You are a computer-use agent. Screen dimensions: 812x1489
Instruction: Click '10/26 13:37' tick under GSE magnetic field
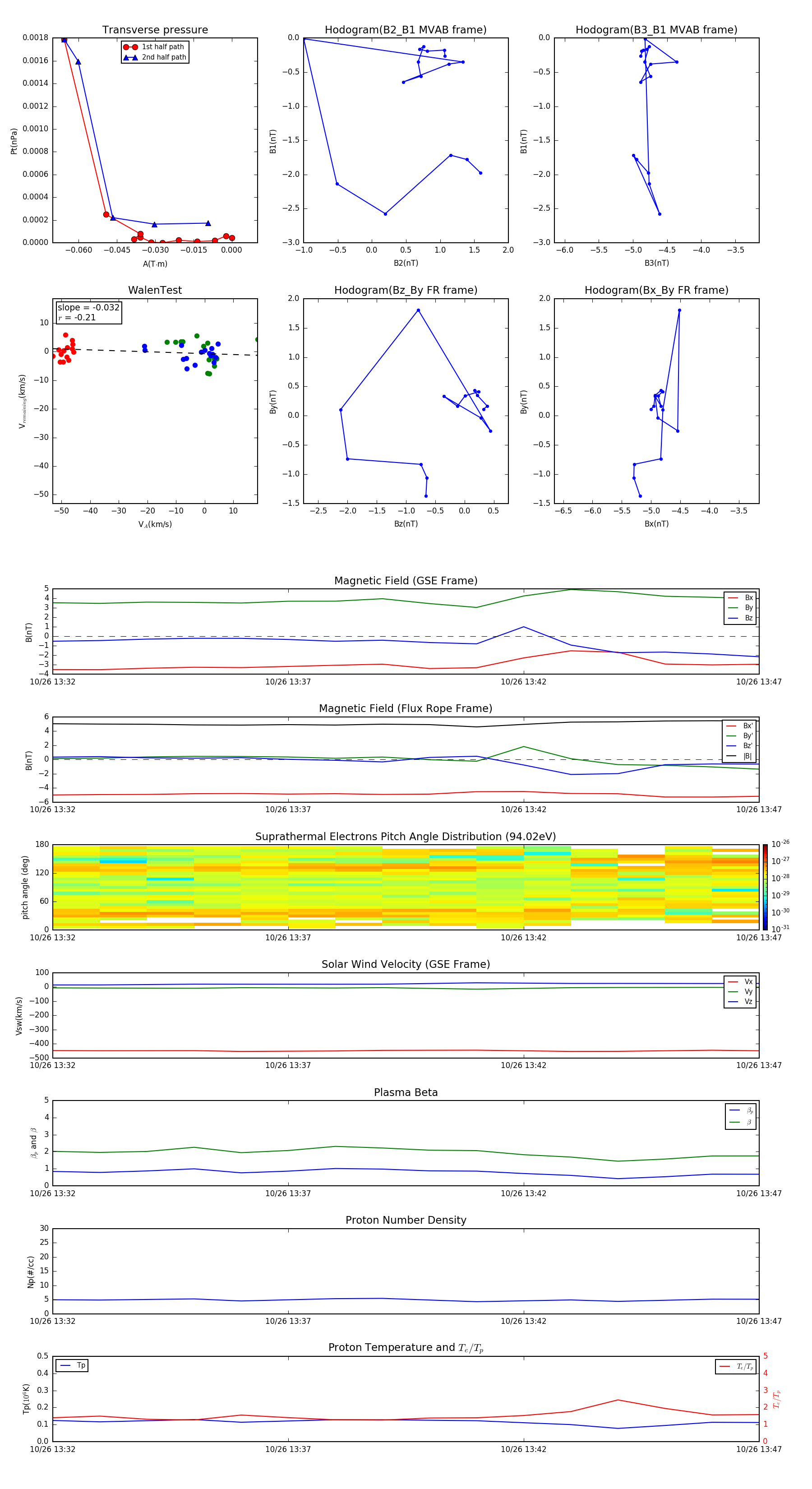(288, 682)
